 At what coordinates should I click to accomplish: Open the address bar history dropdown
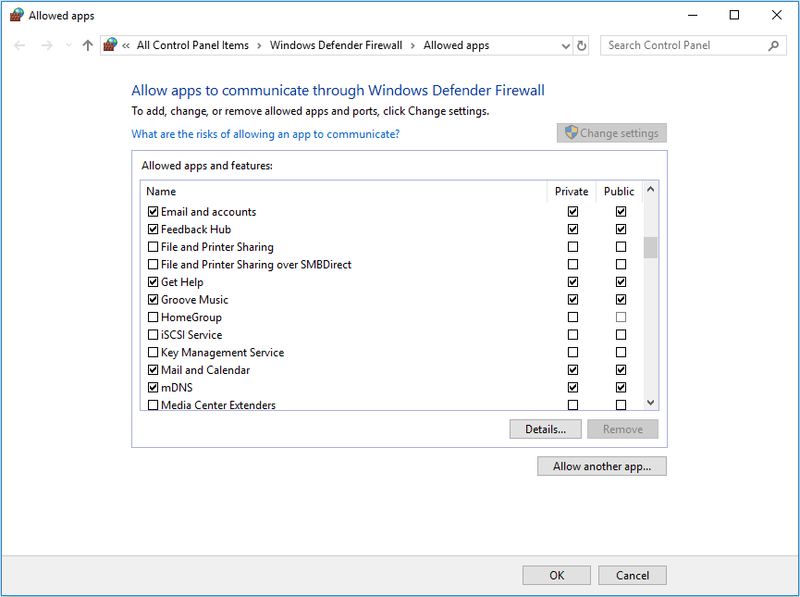click(x=565, y=46)
